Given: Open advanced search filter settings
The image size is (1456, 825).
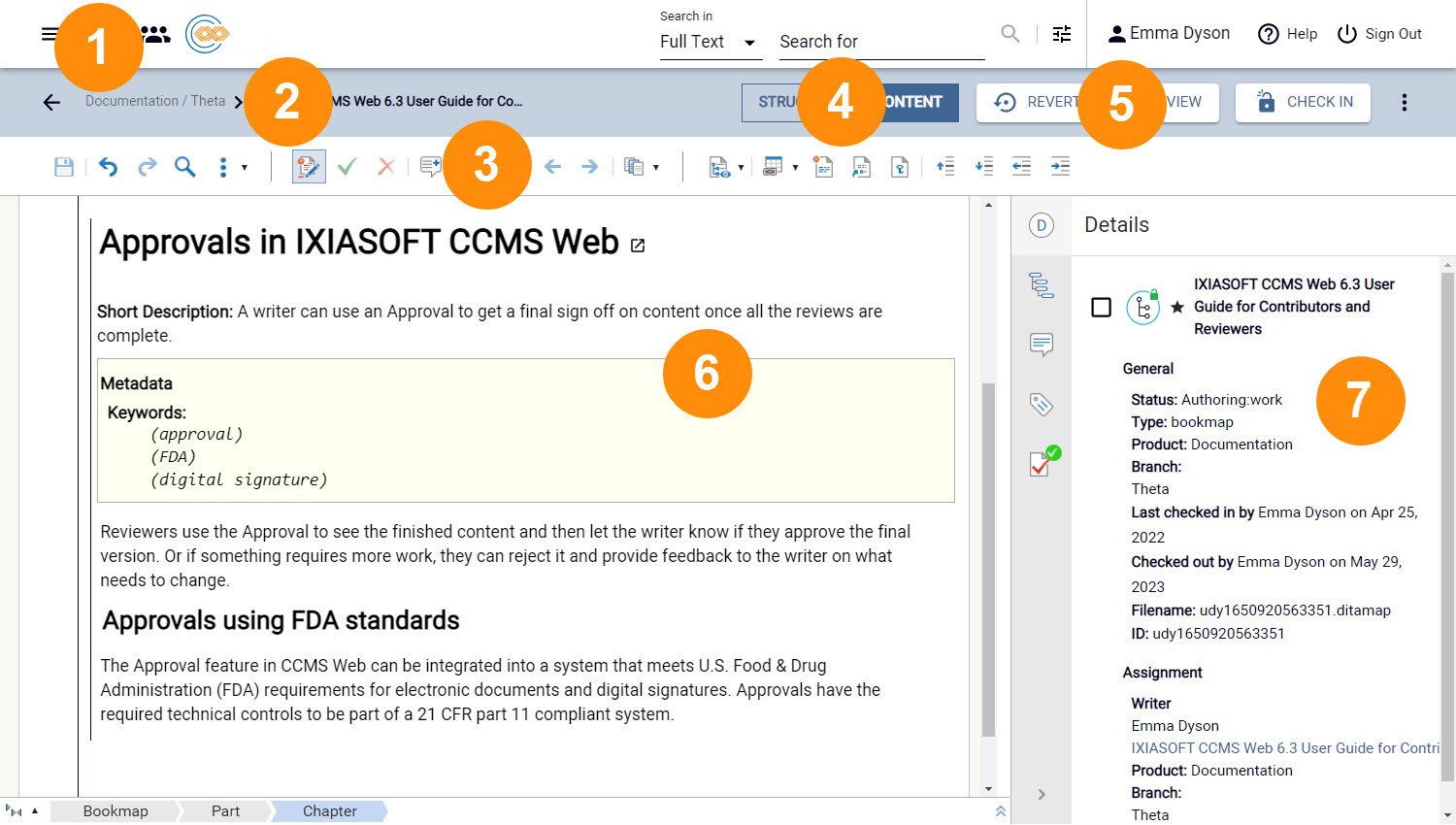Looking at the screenshot, I should (x=1062, y=34).
